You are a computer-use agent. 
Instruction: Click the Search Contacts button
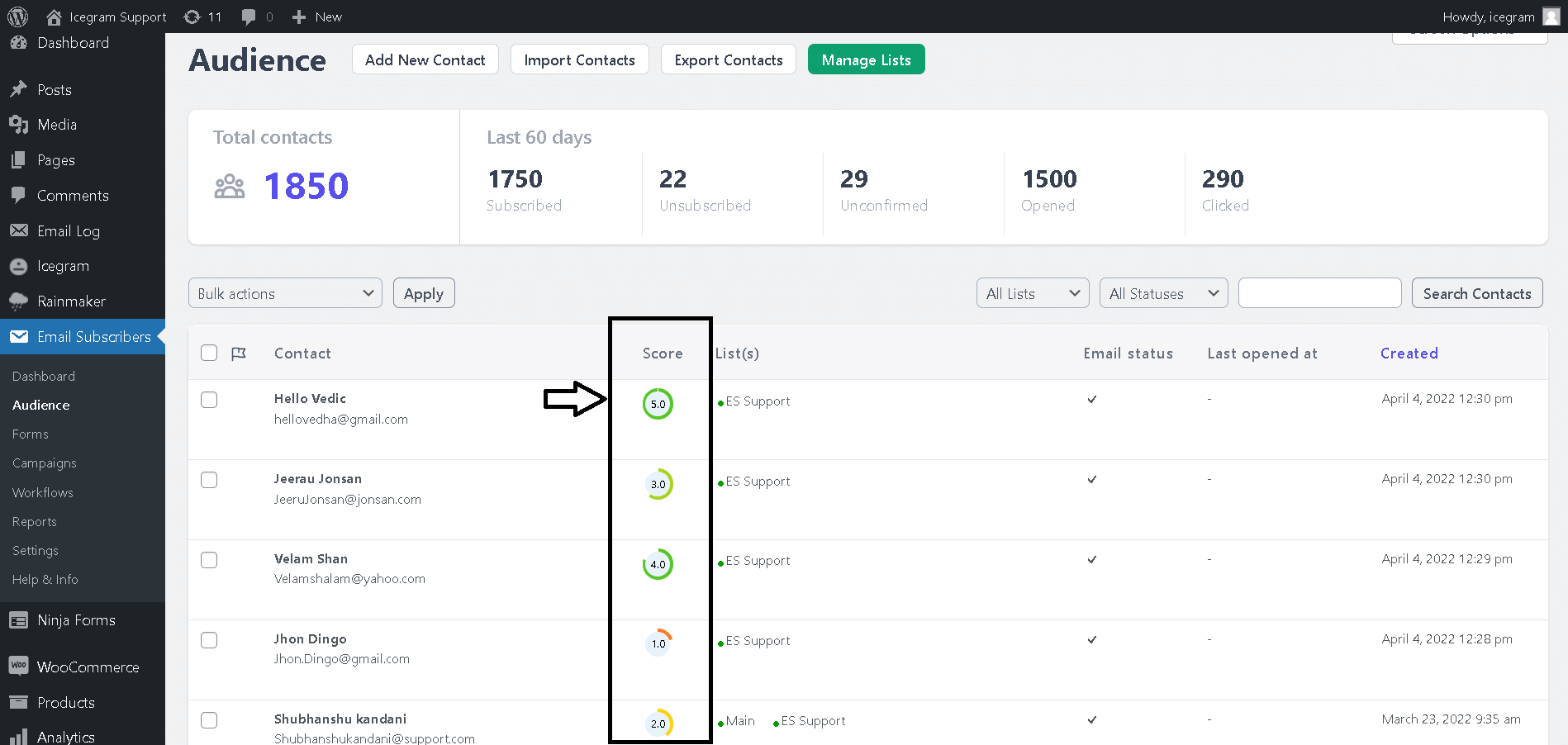1477,293
